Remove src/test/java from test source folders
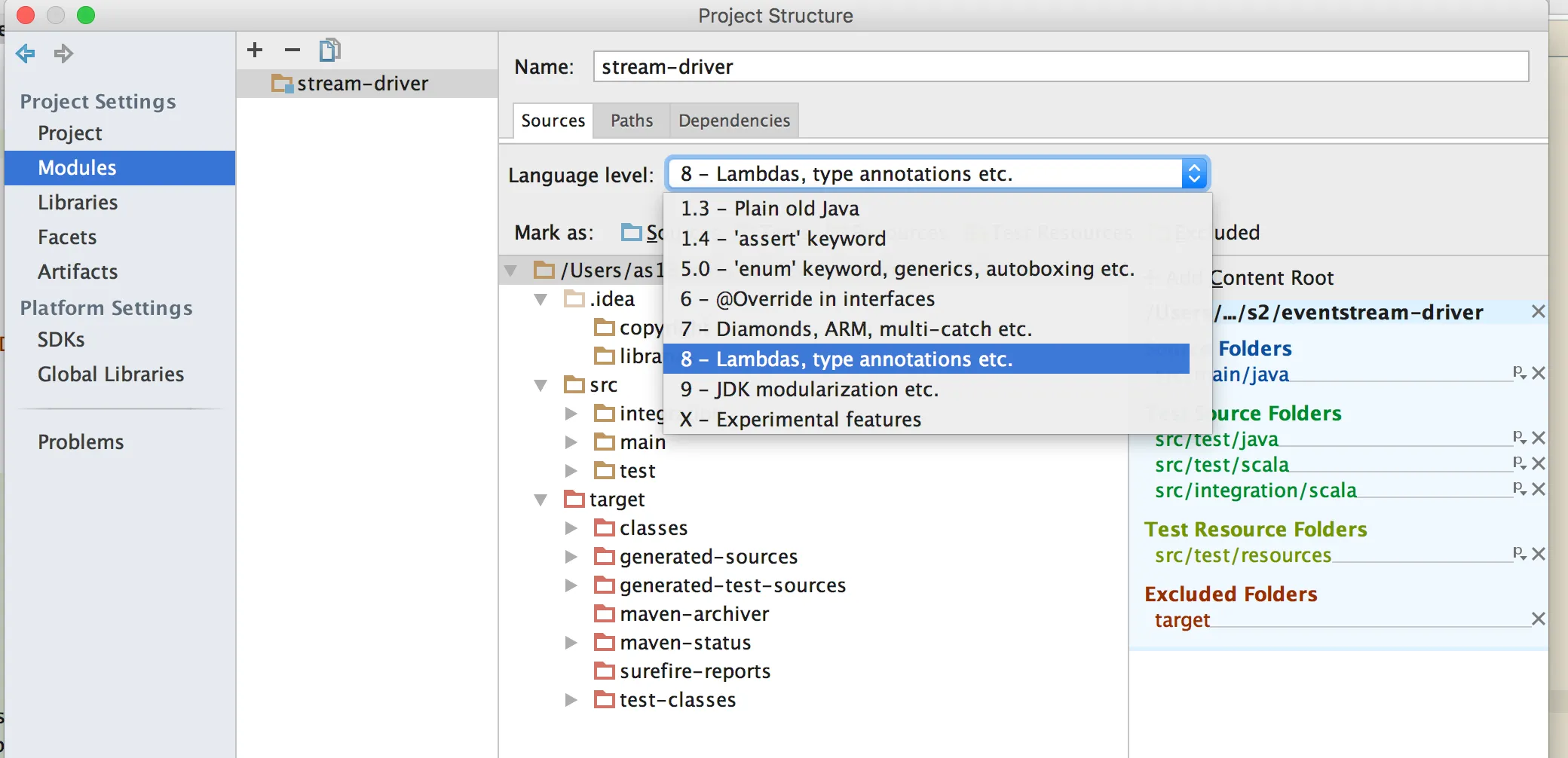Viewport: 1568px width, 758px height. [x=1539, y=438]
